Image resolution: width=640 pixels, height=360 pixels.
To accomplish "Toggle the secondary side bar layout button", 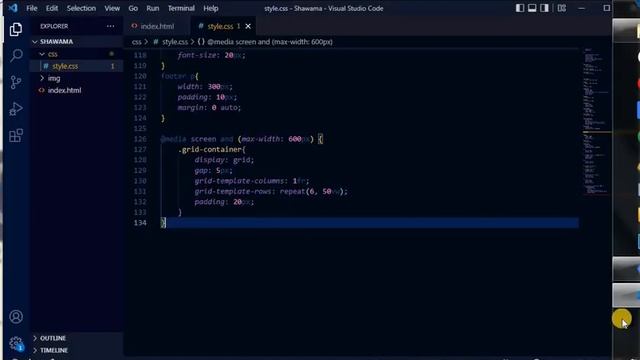I will coord(544,8).
